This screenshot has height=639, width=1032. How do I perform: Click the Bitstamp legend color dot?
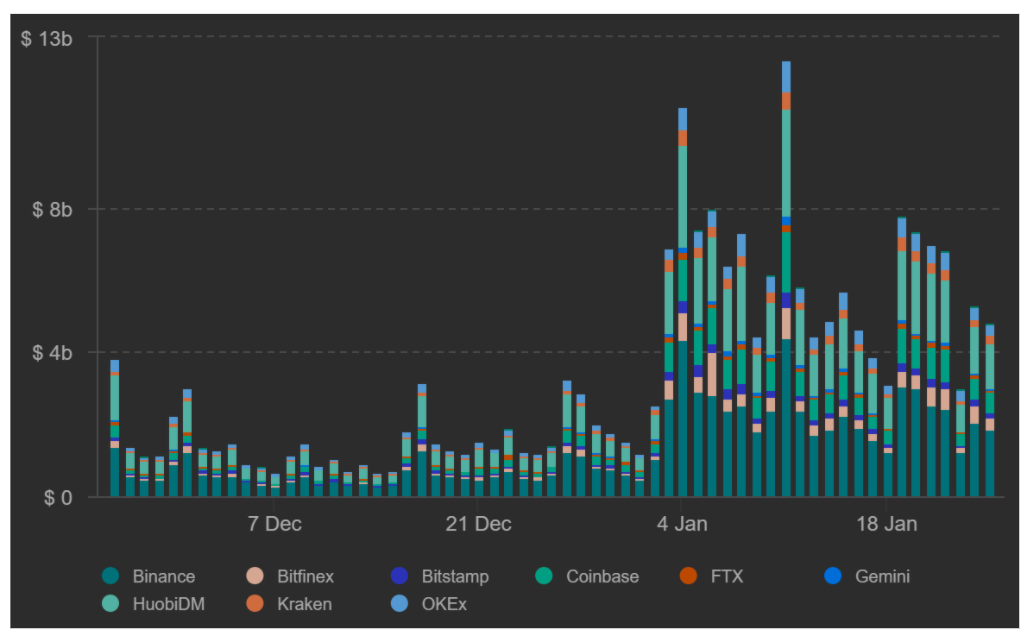[399, 576]
